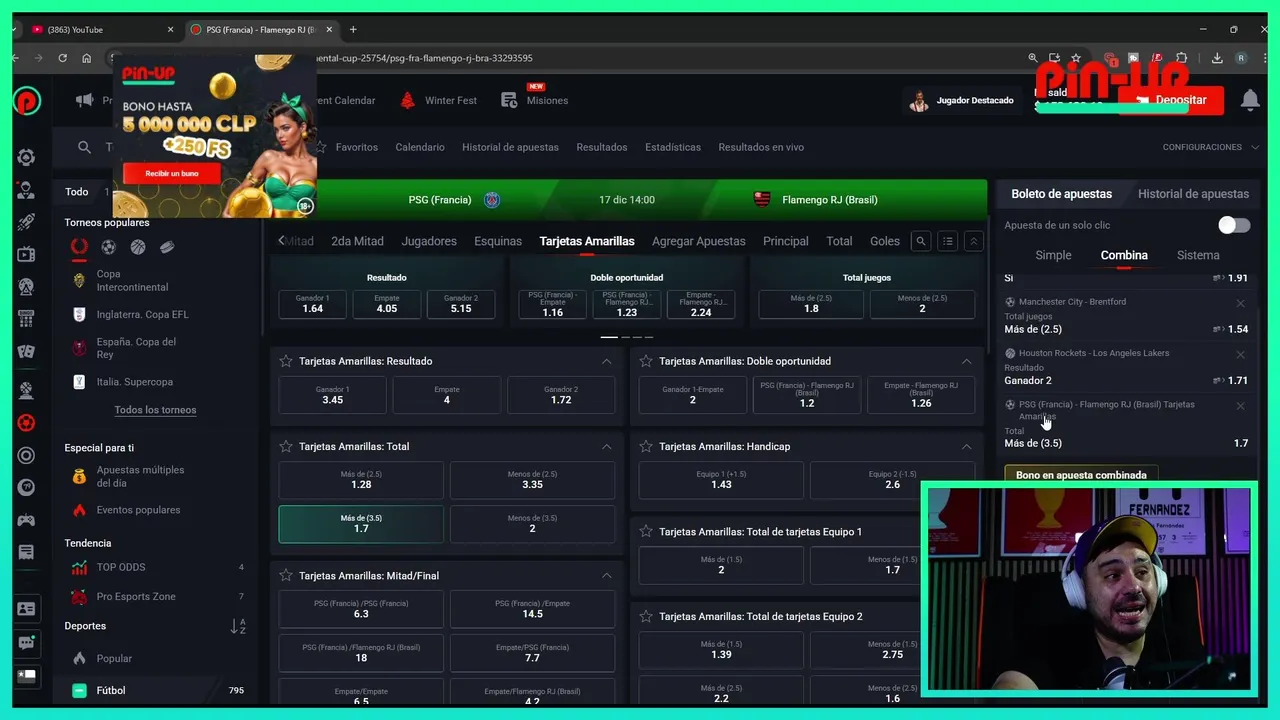
Task: Open the Estadísticas link
Action: coord(673,147)
